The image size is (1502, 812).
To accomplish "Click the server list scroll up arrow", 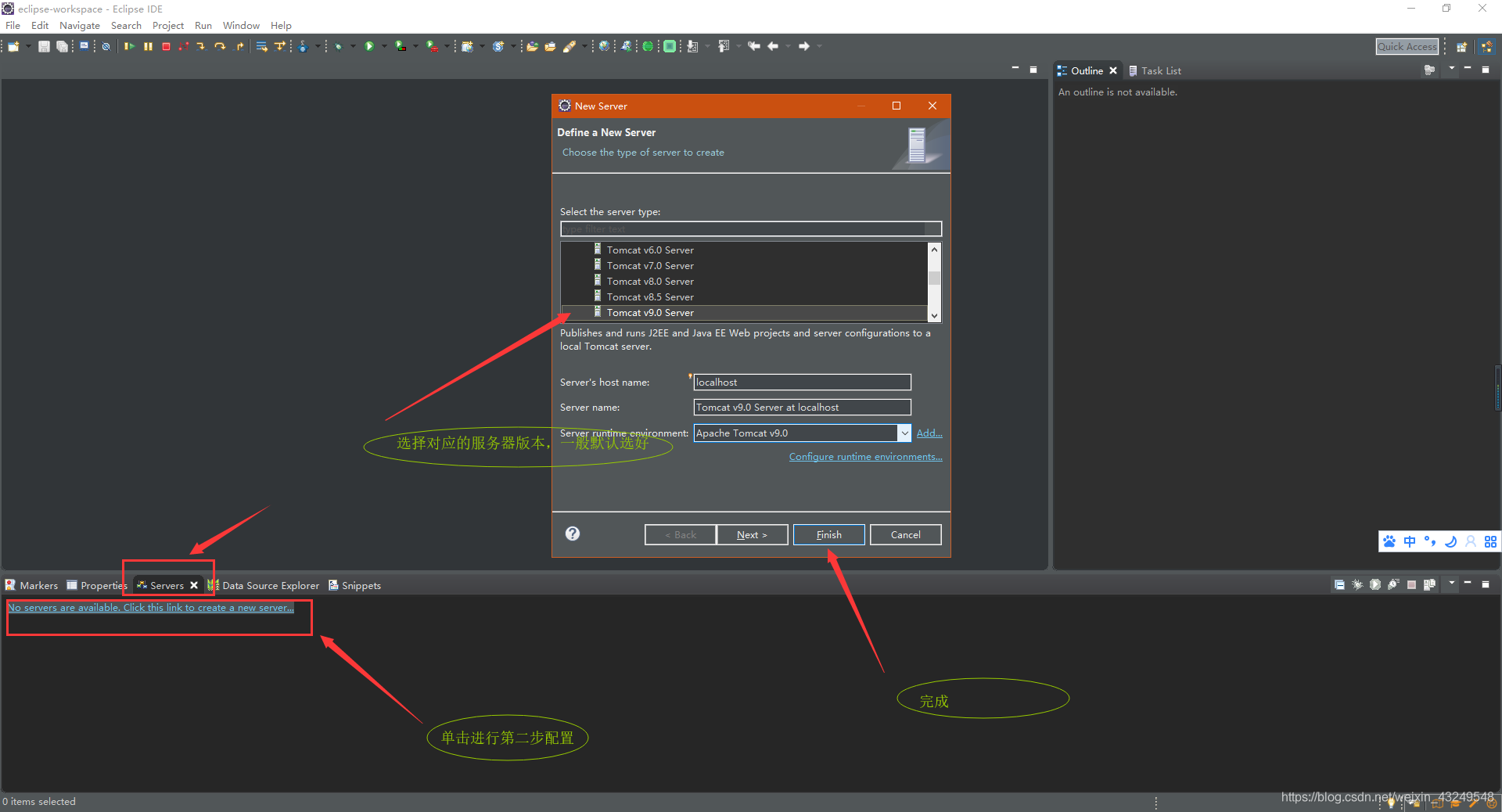I will 934,249.
